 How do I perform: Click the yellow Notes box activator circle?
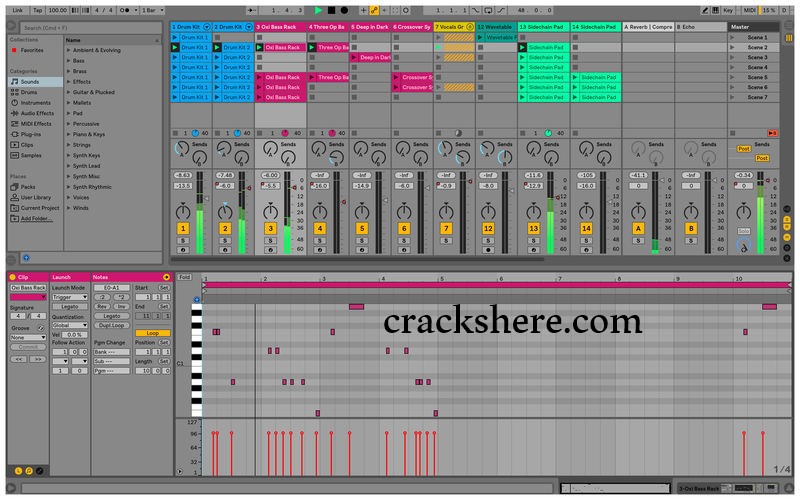166,277
